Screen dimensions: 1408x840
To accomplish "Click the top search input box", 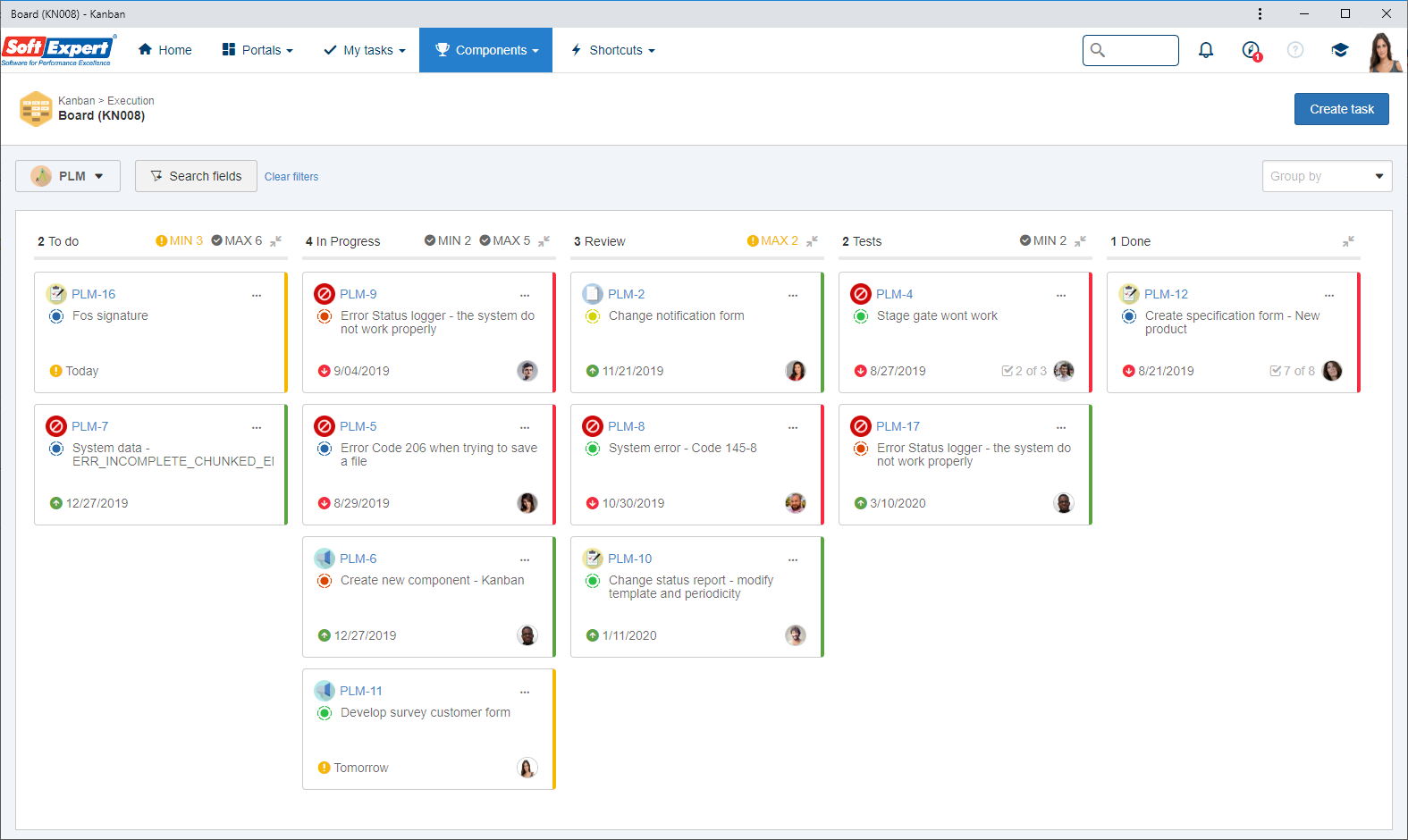I will tap(1131, 50).
